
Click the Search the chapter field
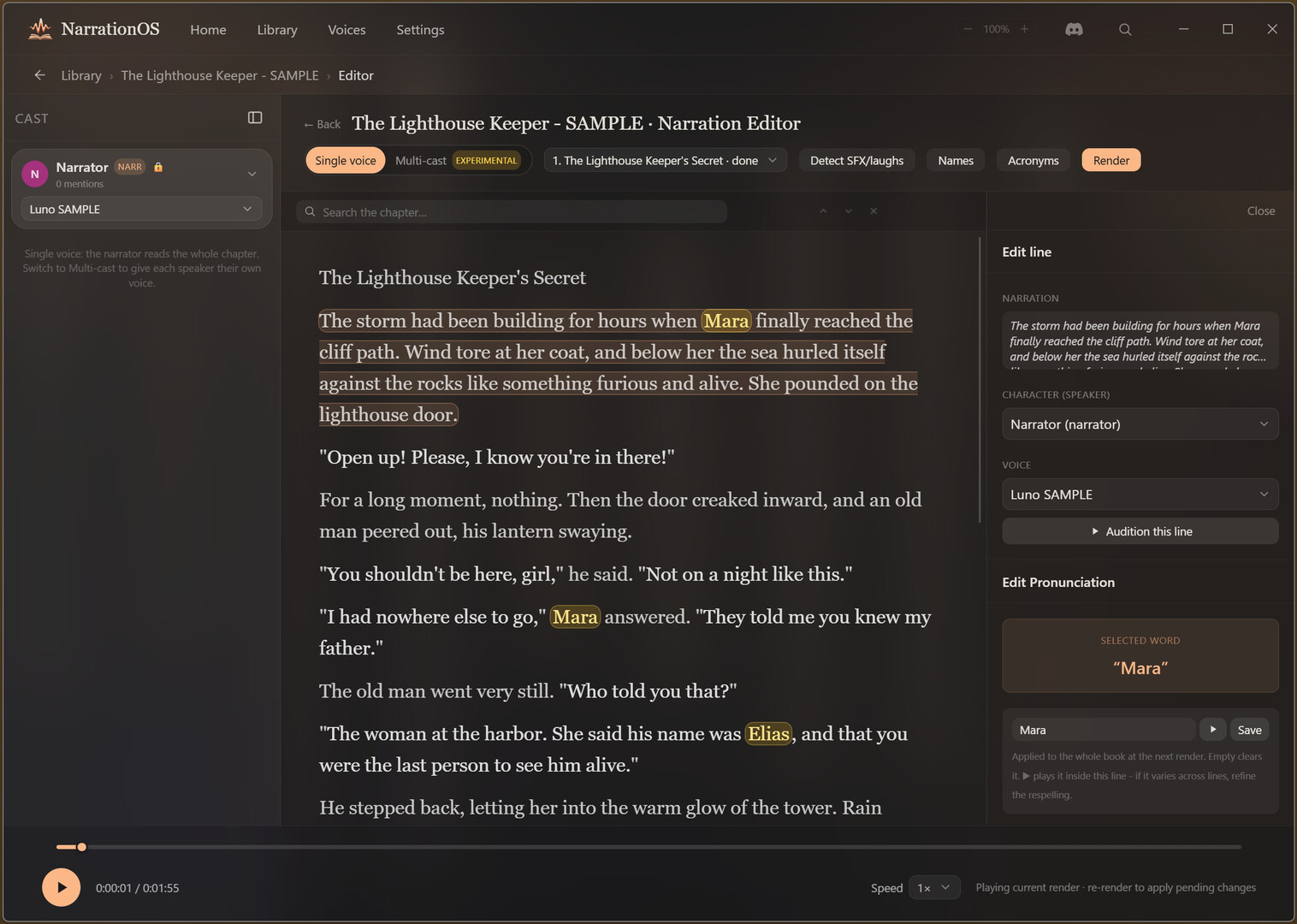click(x=512, y=212)
